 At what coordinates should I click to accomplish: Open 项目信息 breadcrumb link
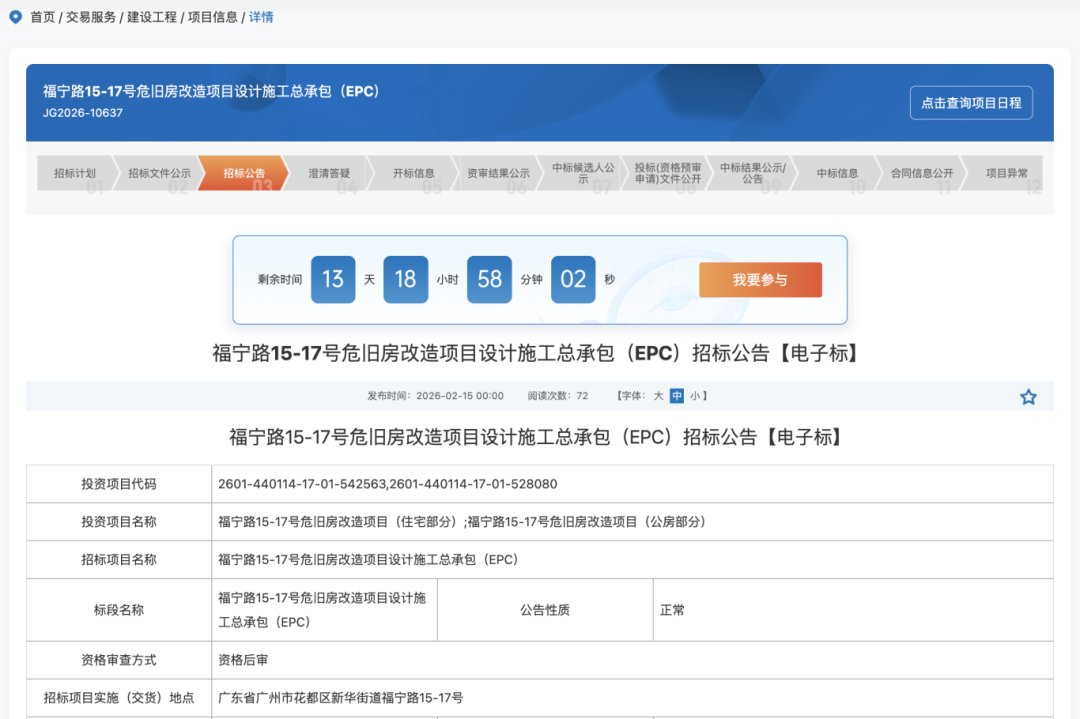click(212, 17)
